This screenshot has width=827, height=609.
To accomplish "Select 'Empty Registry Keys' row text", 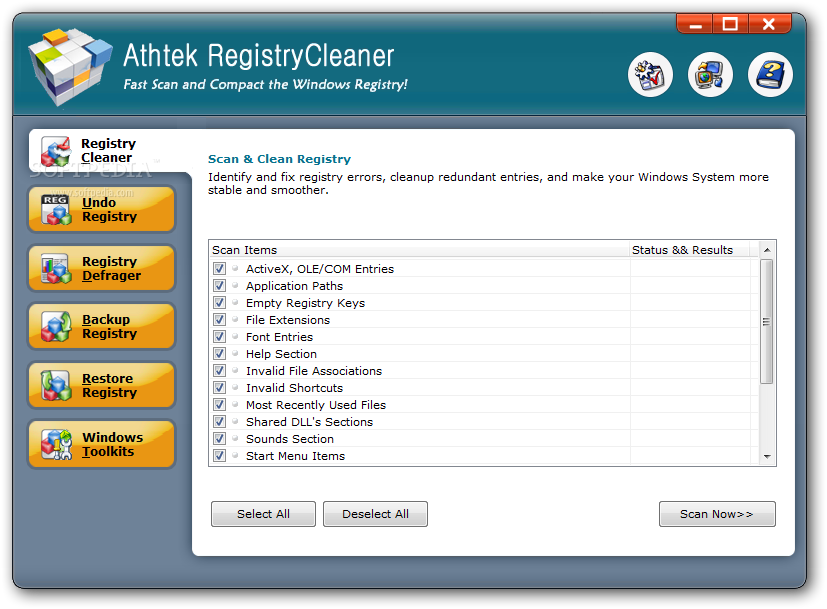I will (x=305, y=303).
